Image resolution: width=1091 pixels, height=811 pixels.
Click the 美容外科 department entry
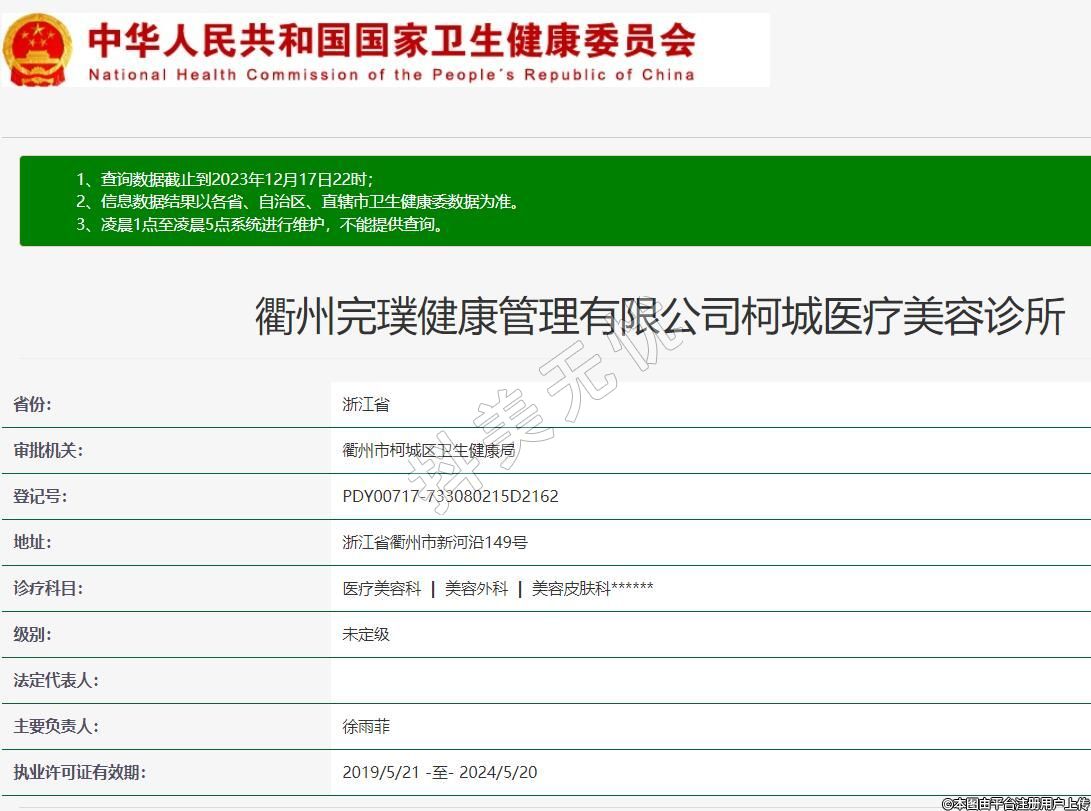(476, 588)
